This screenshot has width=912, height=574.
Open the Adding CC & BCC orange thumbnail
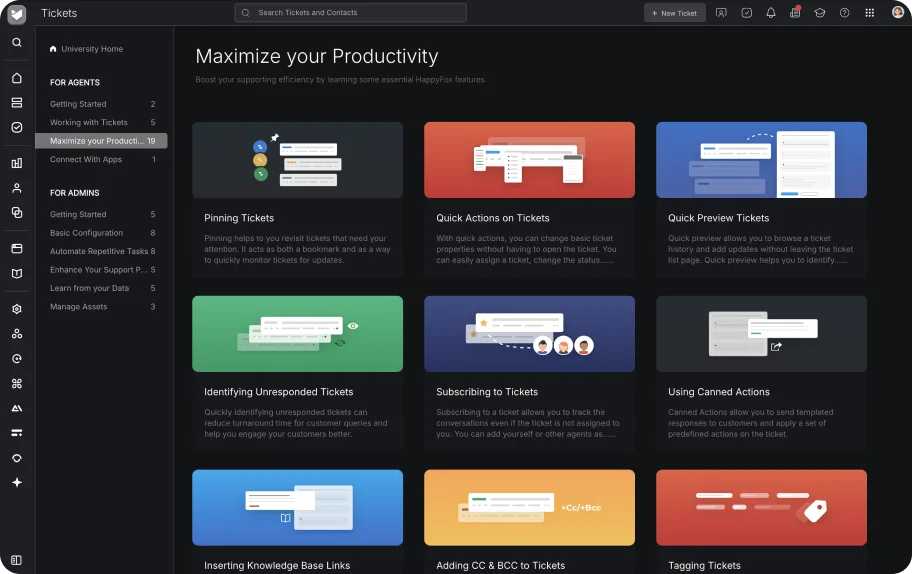529,508
